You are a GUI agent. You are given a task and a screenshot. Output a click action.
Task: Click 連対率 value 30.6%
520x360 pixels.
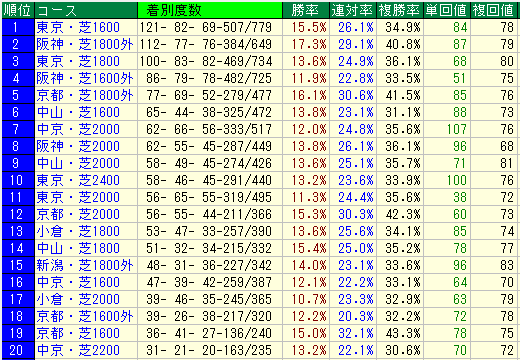(x=356, y=95)
